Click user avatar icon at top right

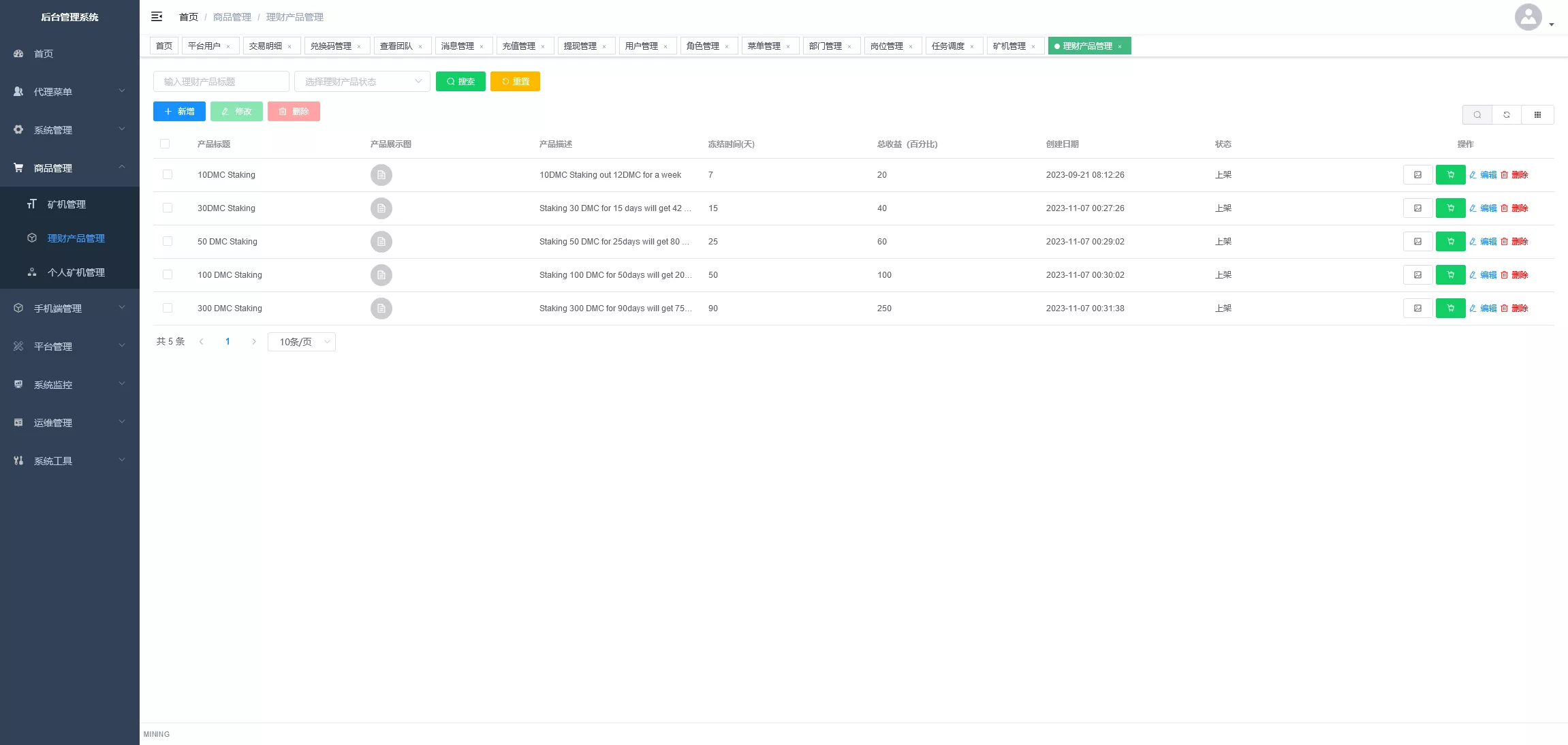pos(1528,17)
